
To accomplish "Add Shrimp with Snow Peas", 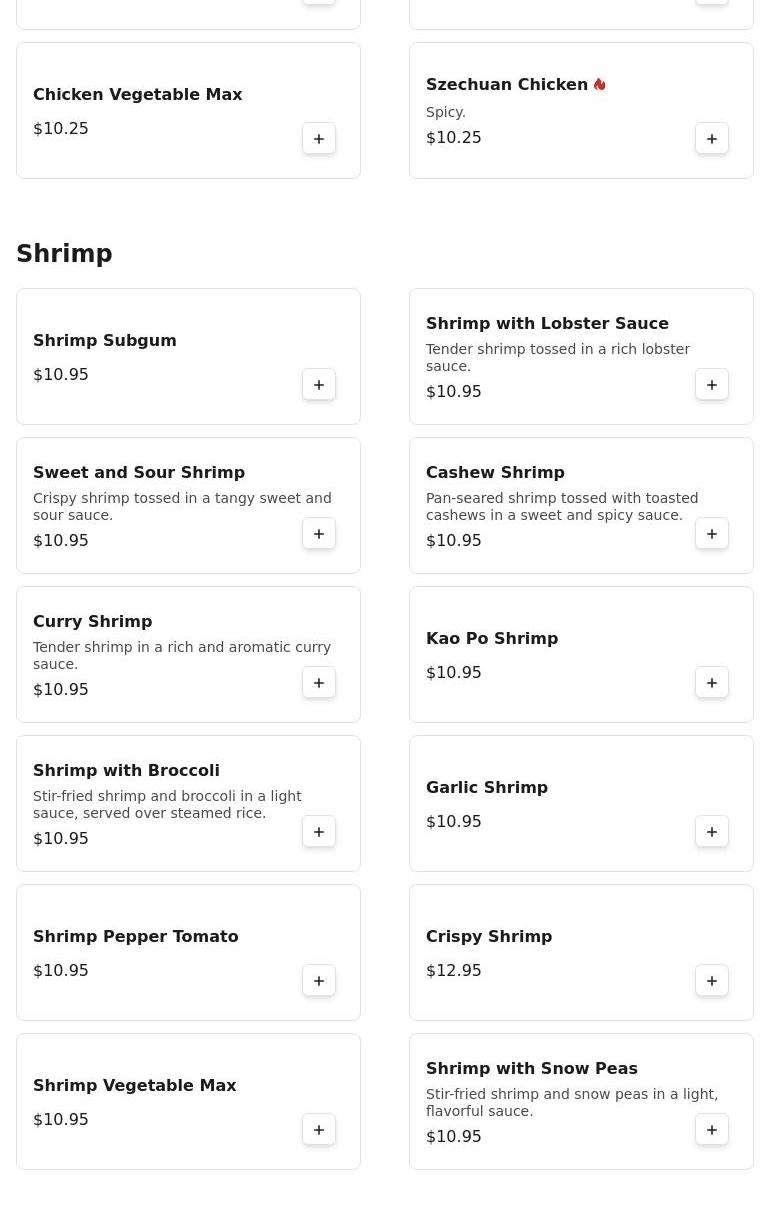I will 712,1130.
